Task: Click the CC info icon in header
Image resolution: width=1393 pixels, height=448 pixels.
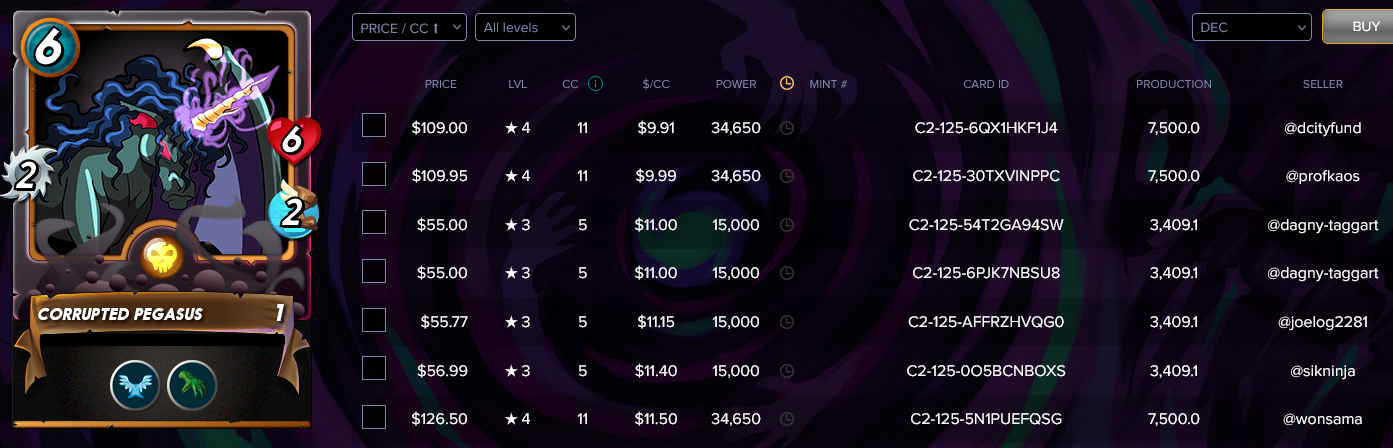Action: [x=596, y=84]
